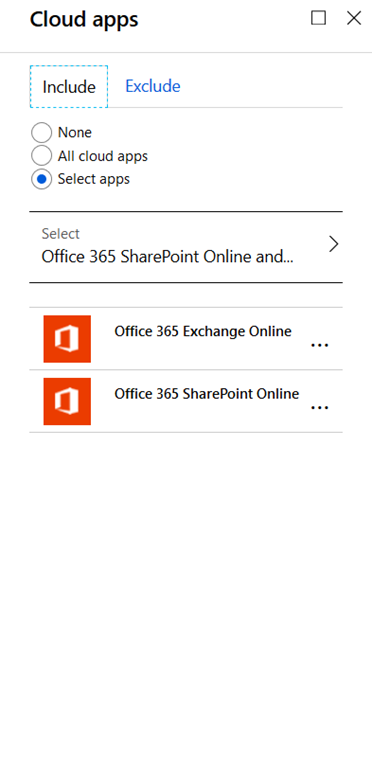
Task: Expand the Select chevron arrow
Action: tap(334, 244)
